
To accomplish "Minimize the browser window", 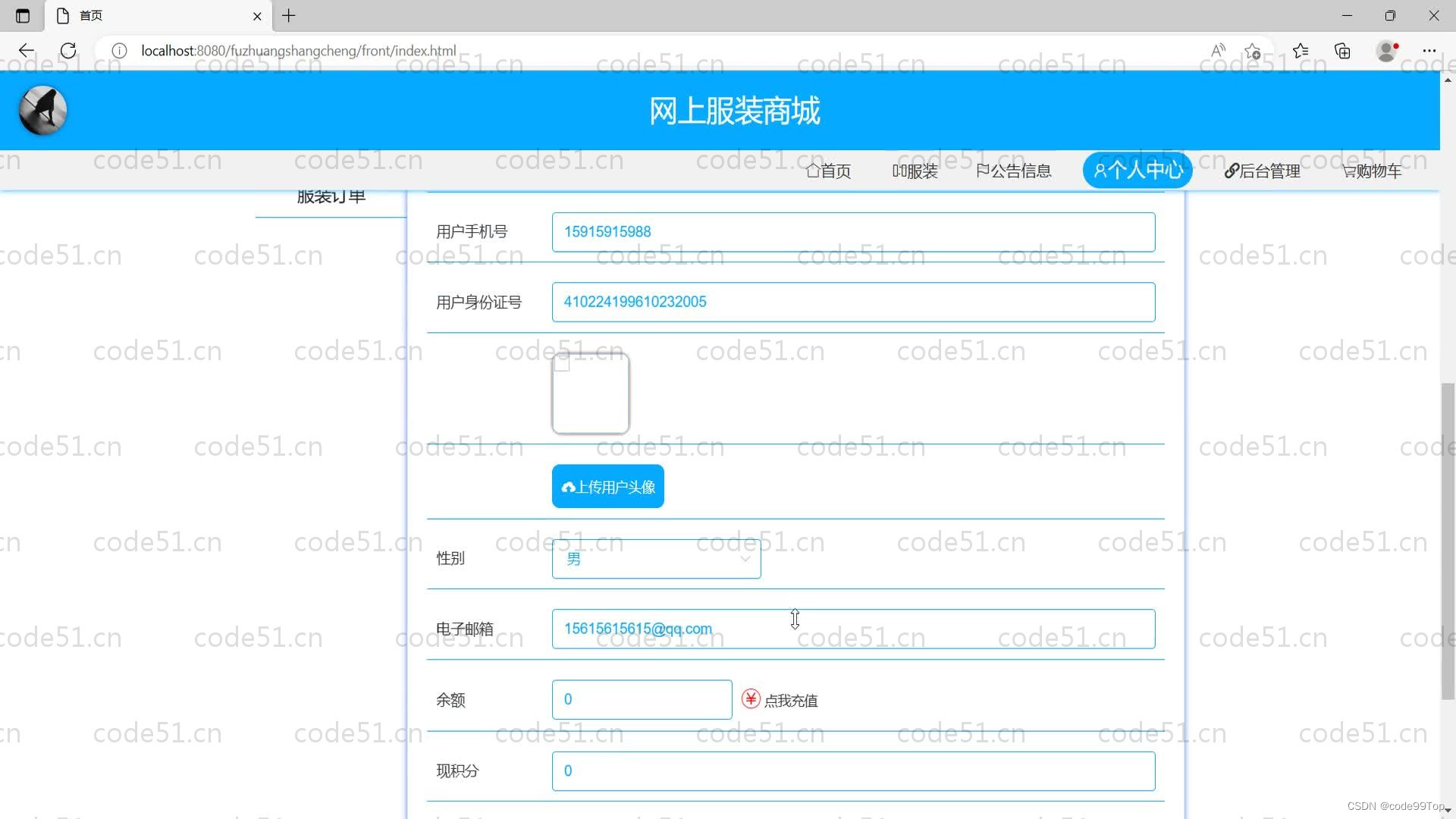I will pos(1347,16).
